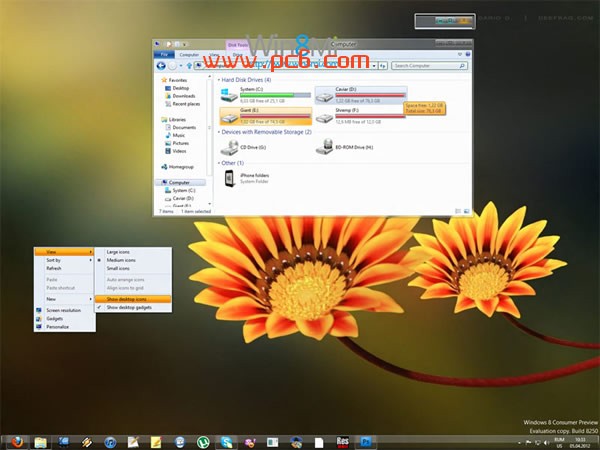Choose Personalize in the context menu
Image resolution: width=600 pixels, height=450 pixels.
click(64, 327)
